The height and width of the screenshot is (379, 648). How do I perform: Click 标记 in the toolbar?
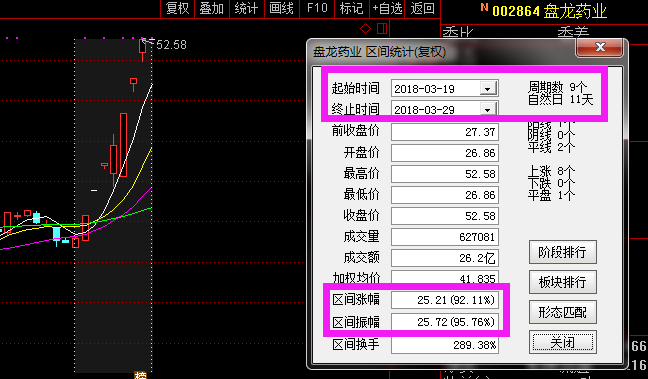pos(352,8)
